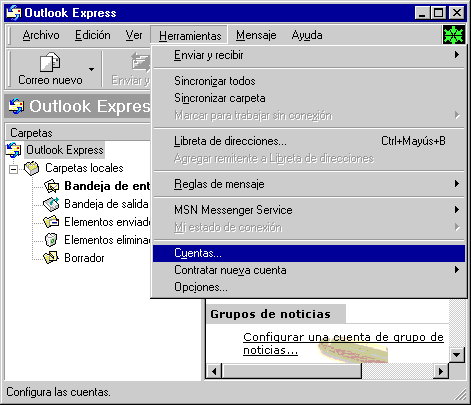Click the vertical scrollbar down arrow
Image resolution: width=471 pixels, height=405 pixels.
coord(457,355)
